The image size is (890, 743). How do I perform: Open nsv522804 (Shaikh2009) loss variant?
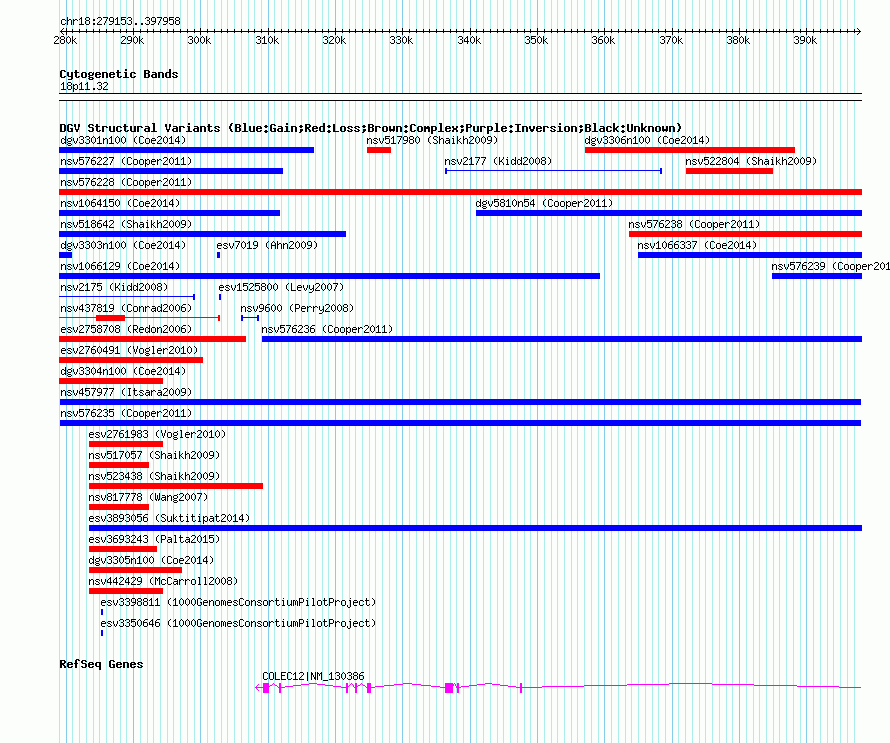coord(729,171)
